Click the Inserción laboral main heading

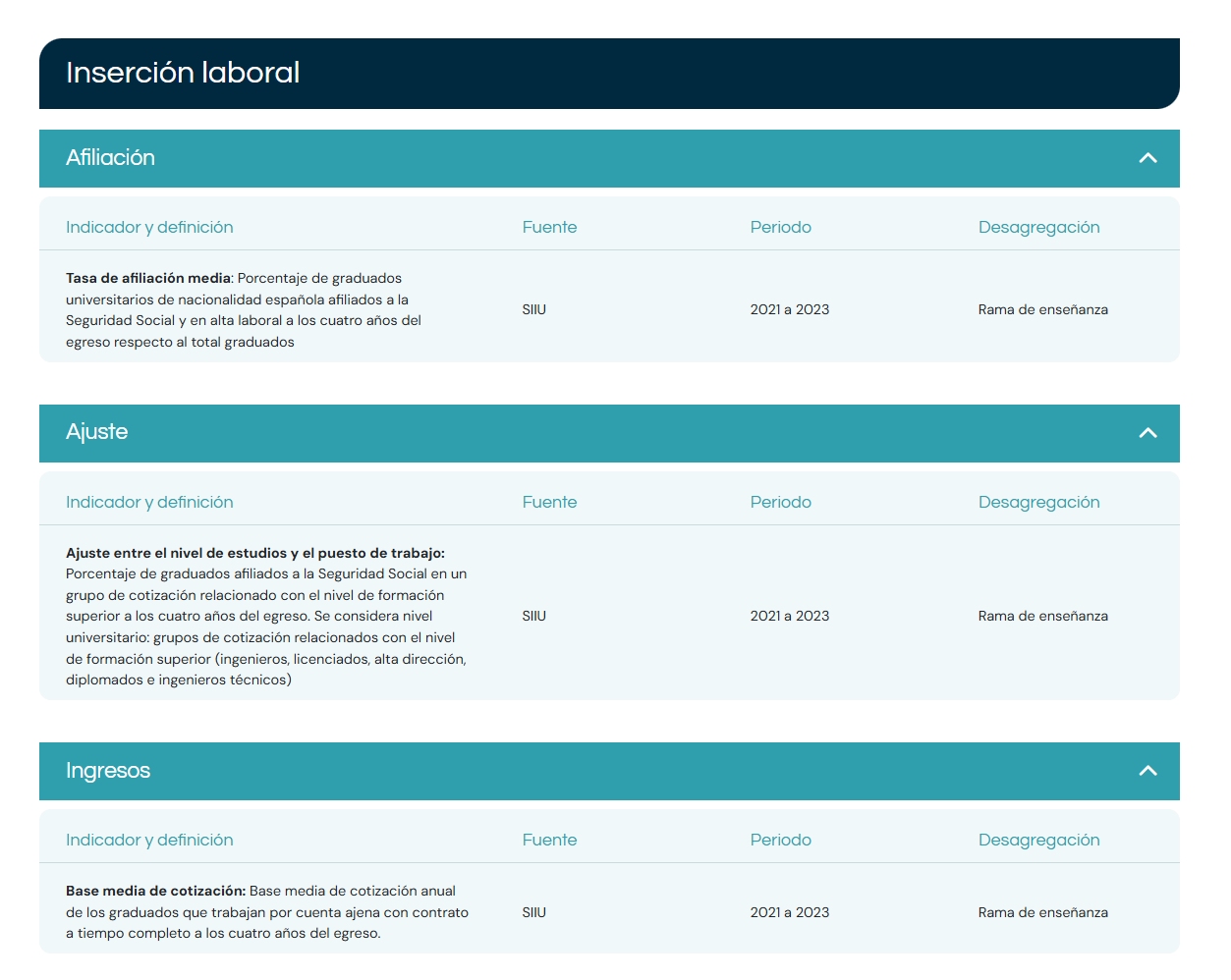click(183, 73)
